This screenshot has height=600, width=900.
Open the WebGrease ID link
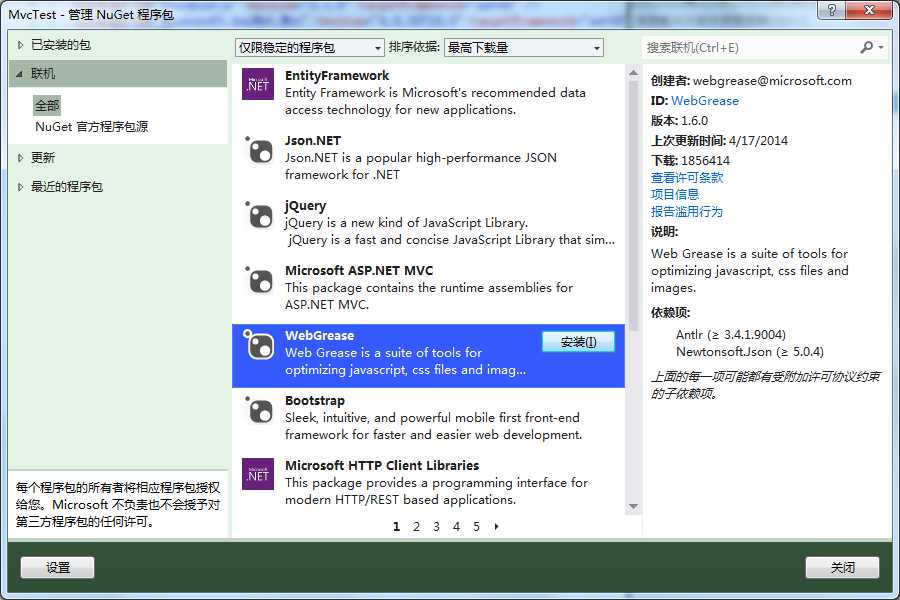[x=705, y=100]
